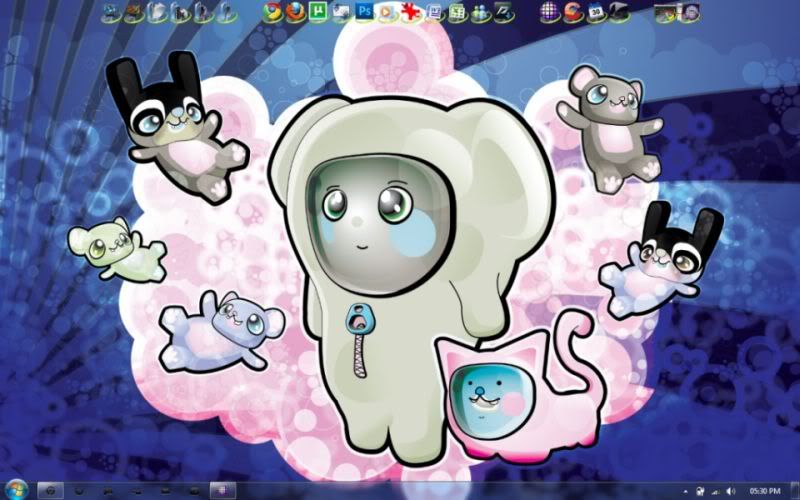800x500 pixels.
Task: Open Google Chrome from the top dock
Action: [x=271, y=12]
